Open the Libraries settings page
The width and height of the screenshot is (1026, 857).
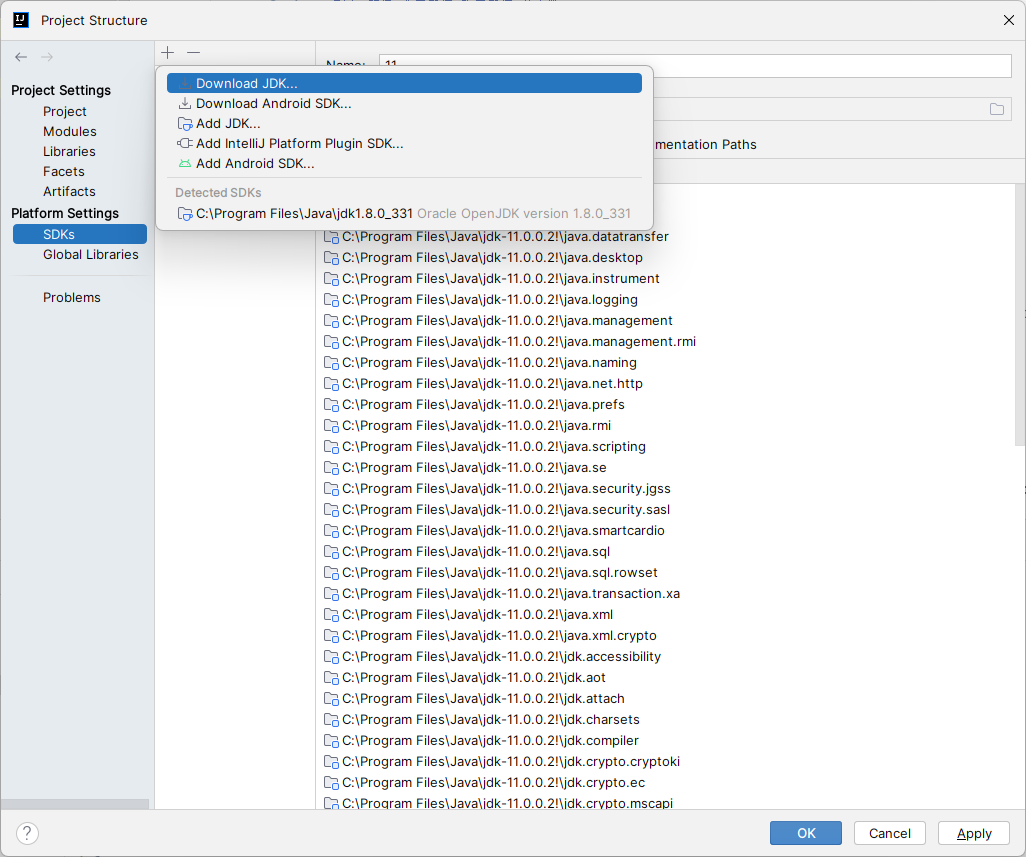coord(69,151)
